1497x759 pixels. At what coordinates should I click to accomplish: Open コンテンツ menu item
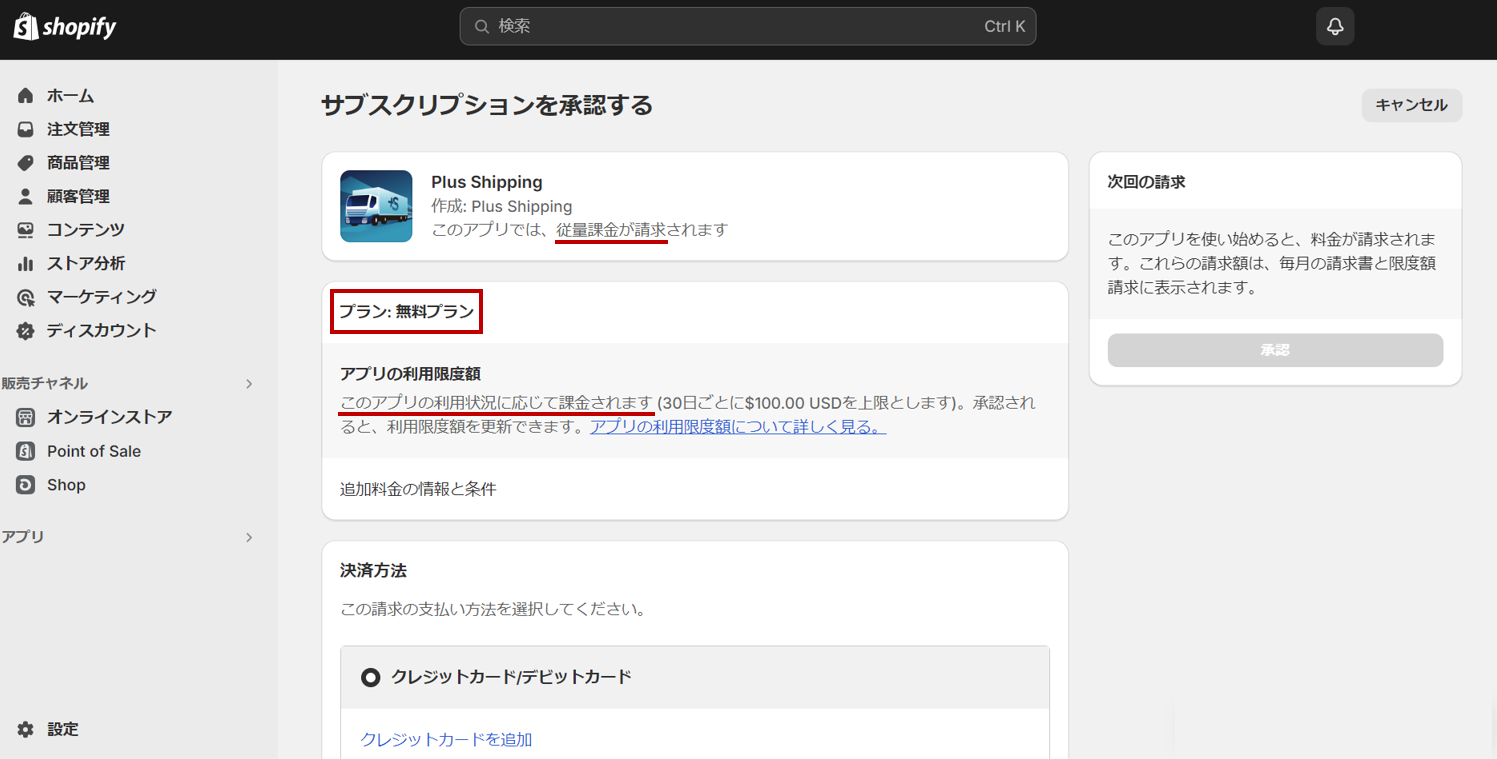tap(86, 230)
